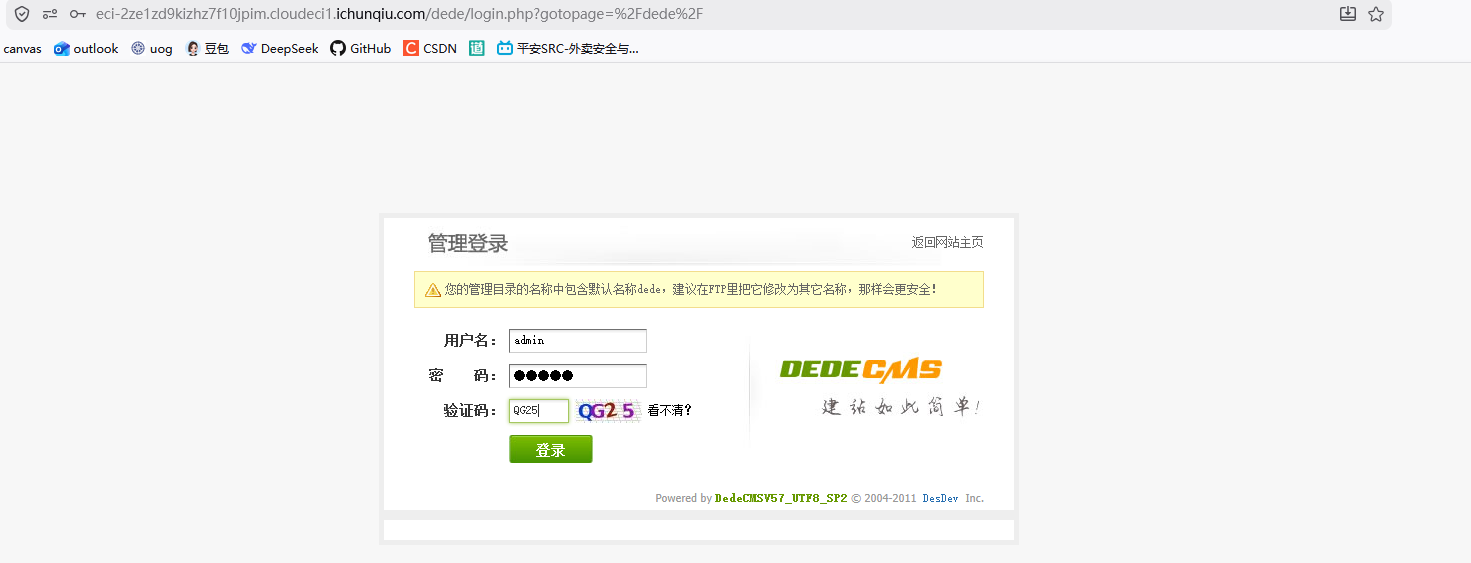The image size is (1471, 563).
Task: Open the canvas bookmark
Action: pyautogui.click(x=22, y=48)
